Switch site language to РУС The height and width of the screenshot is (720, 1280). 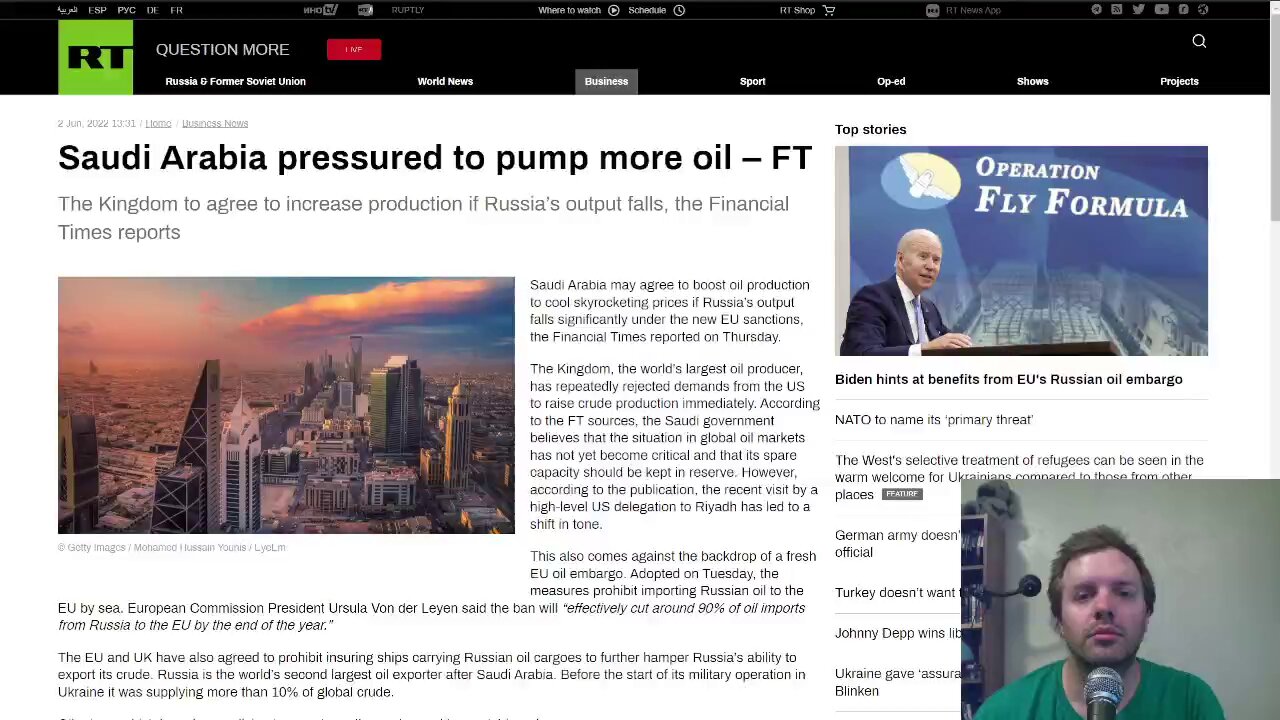[126, 10]
